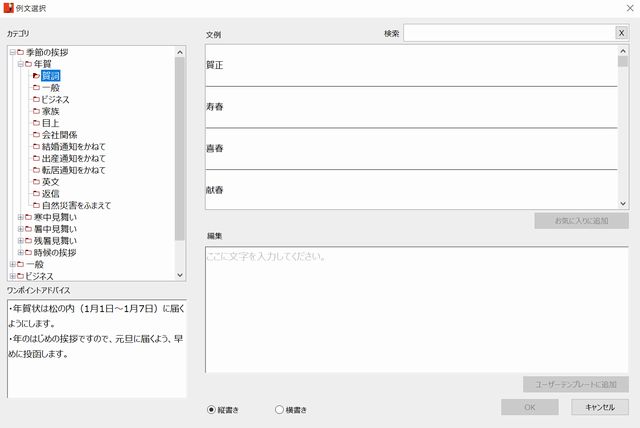Click the category tree scrollbar down arrow
Viewport: 640px width, 428px height.
pos(180,274)
